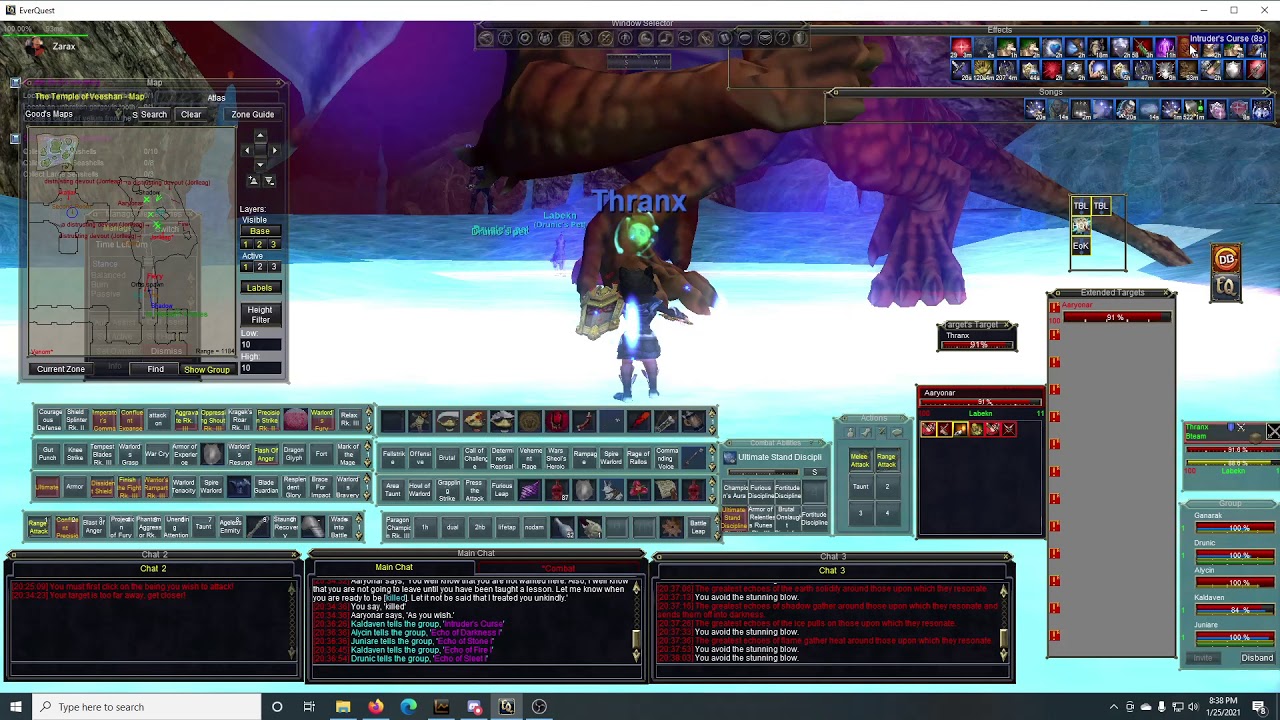The image size is (1280, 720).
Task: Click the map Low height input field
Action: pyautogui.click(x=260, y=345)
